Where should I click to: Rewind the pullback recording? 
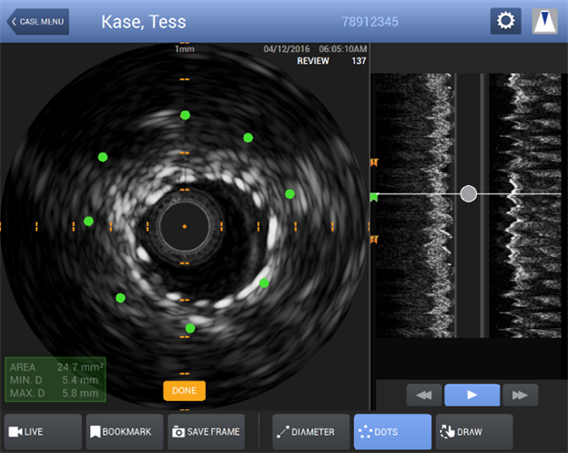click(424, 395)
